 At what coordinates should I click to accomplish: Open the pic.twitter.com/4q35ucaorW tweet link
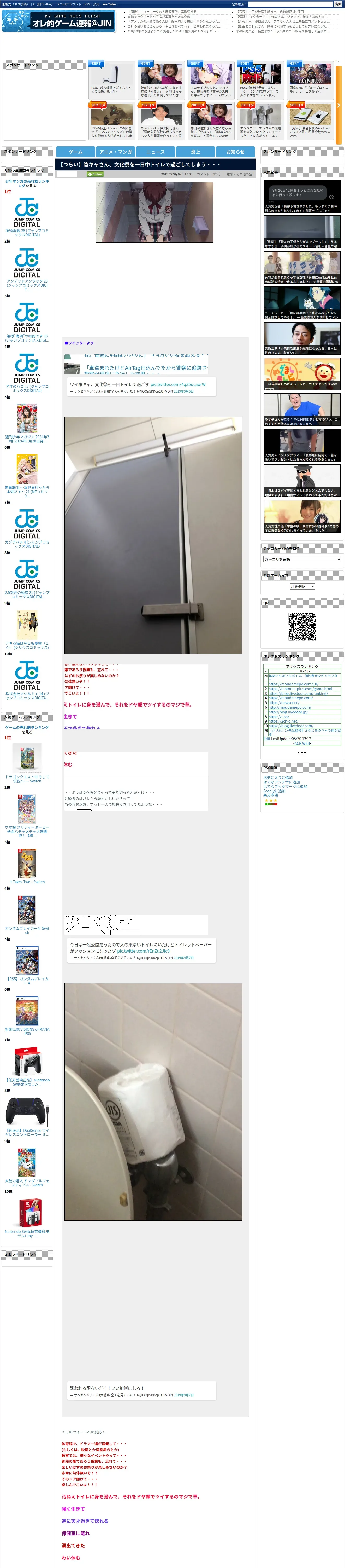(178, 384)
